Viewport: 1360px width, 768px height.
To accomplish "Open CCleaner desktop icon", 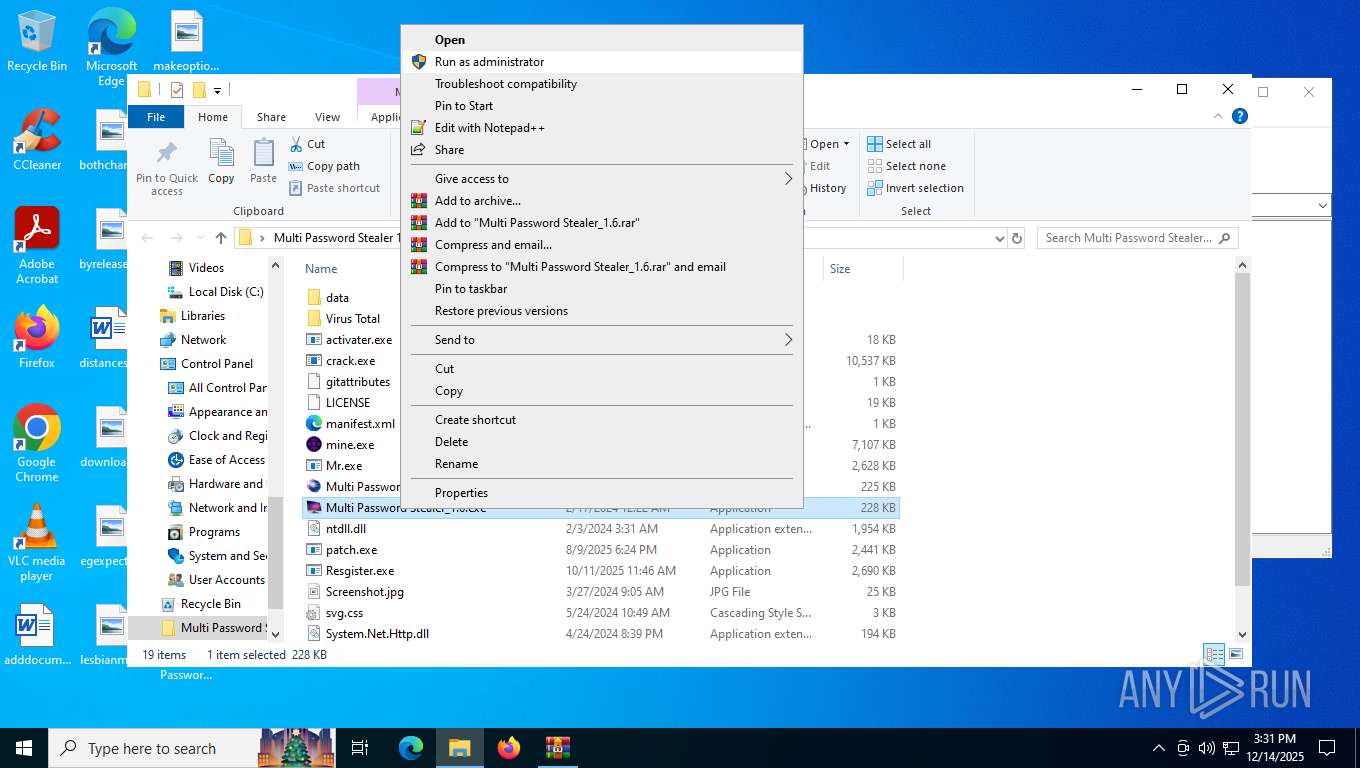I will click(37, 140).
